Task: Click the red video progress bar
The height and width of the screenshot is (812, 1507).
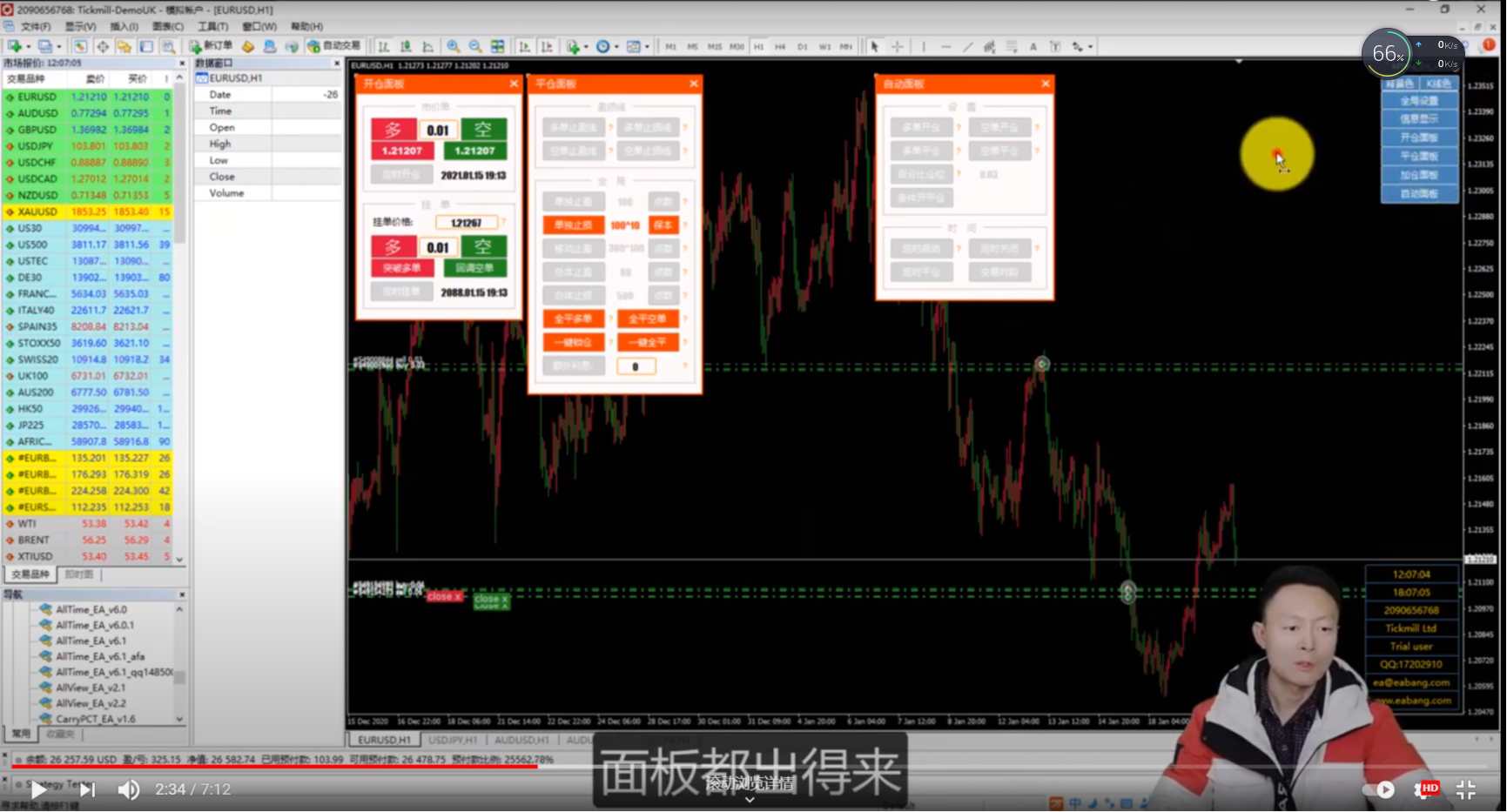Action: [x=274, y=767]
